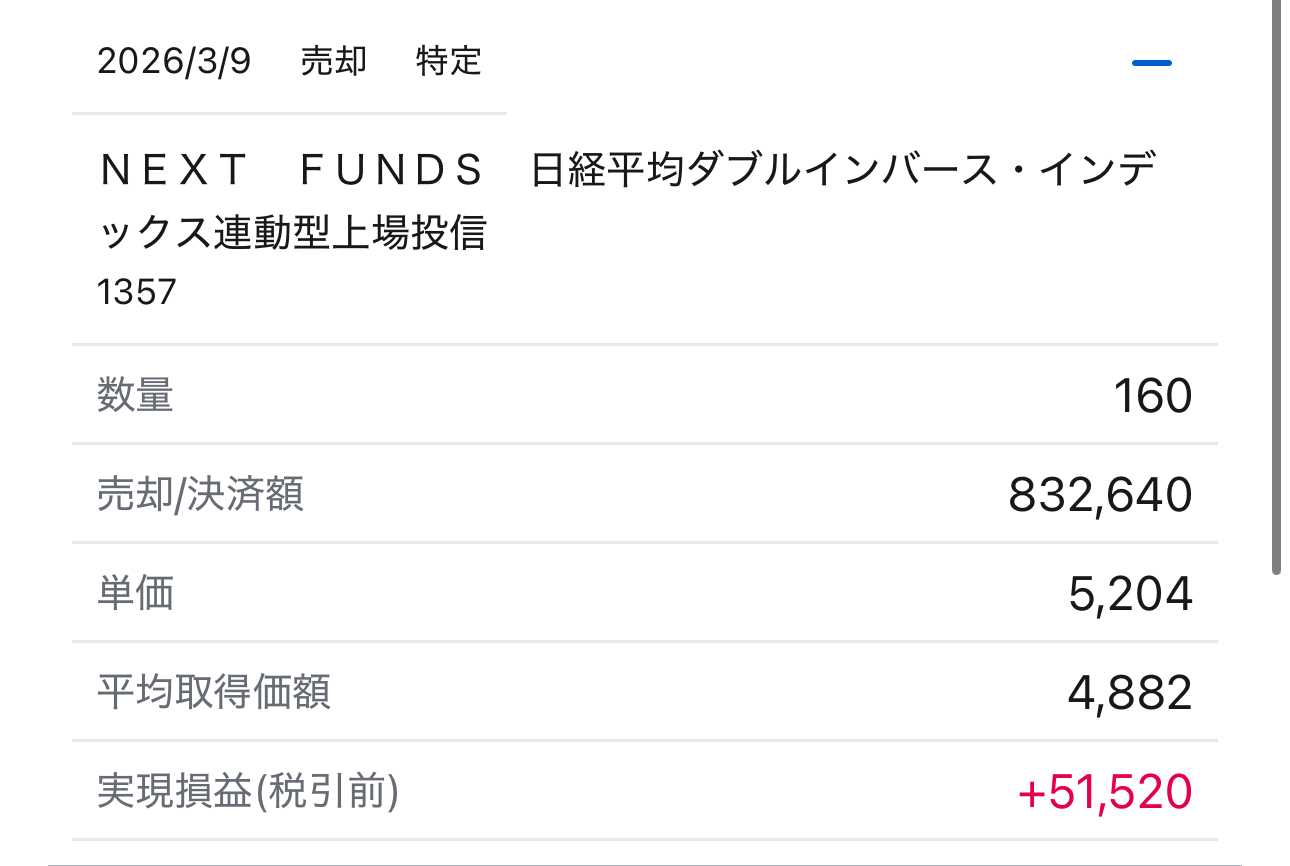1290x866 pixels.
Task: Open the NEXT FUNDS fund name
Action: tap(292, 172)
